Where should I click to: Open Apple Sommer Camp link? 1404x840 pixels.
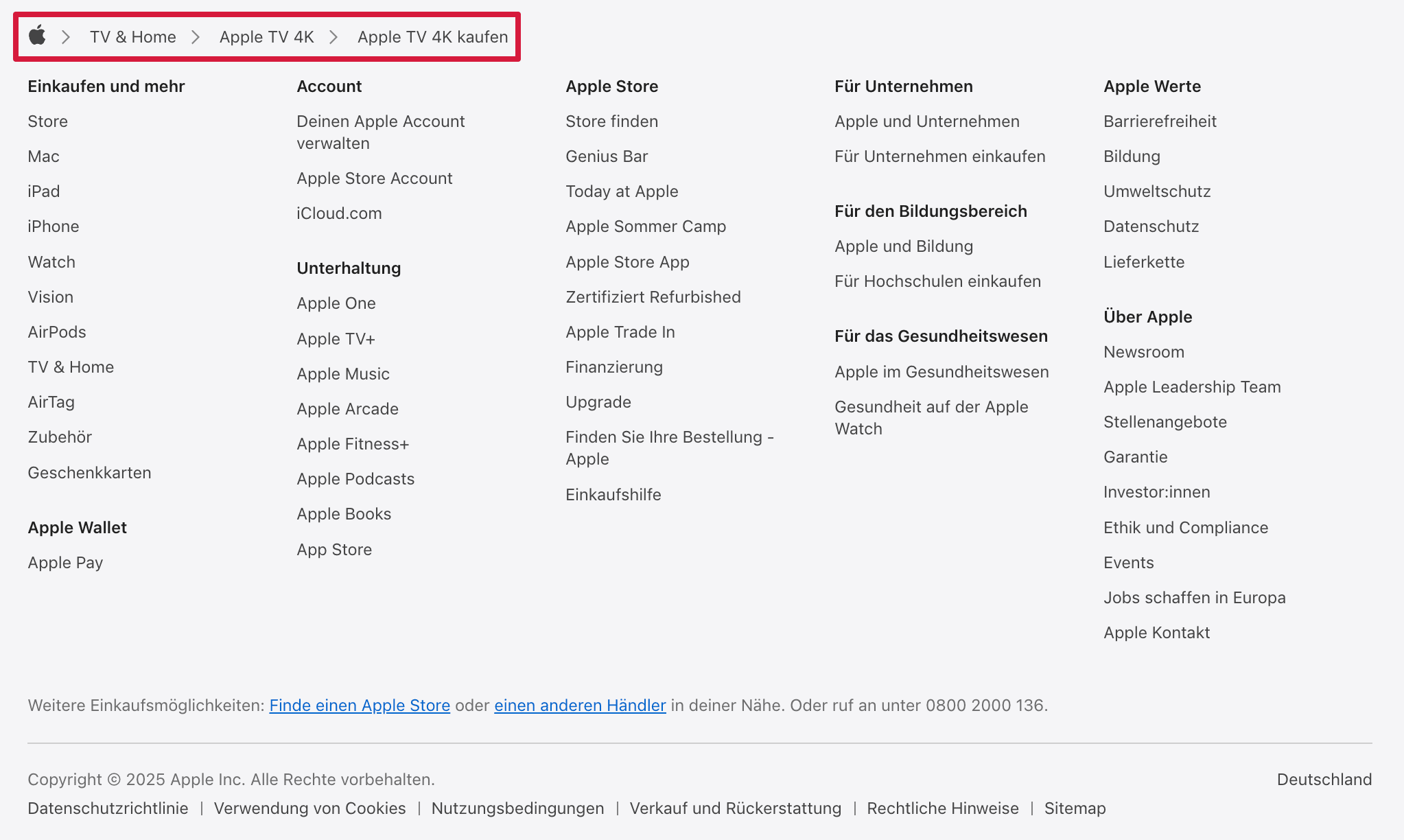(x=646, y=226)
